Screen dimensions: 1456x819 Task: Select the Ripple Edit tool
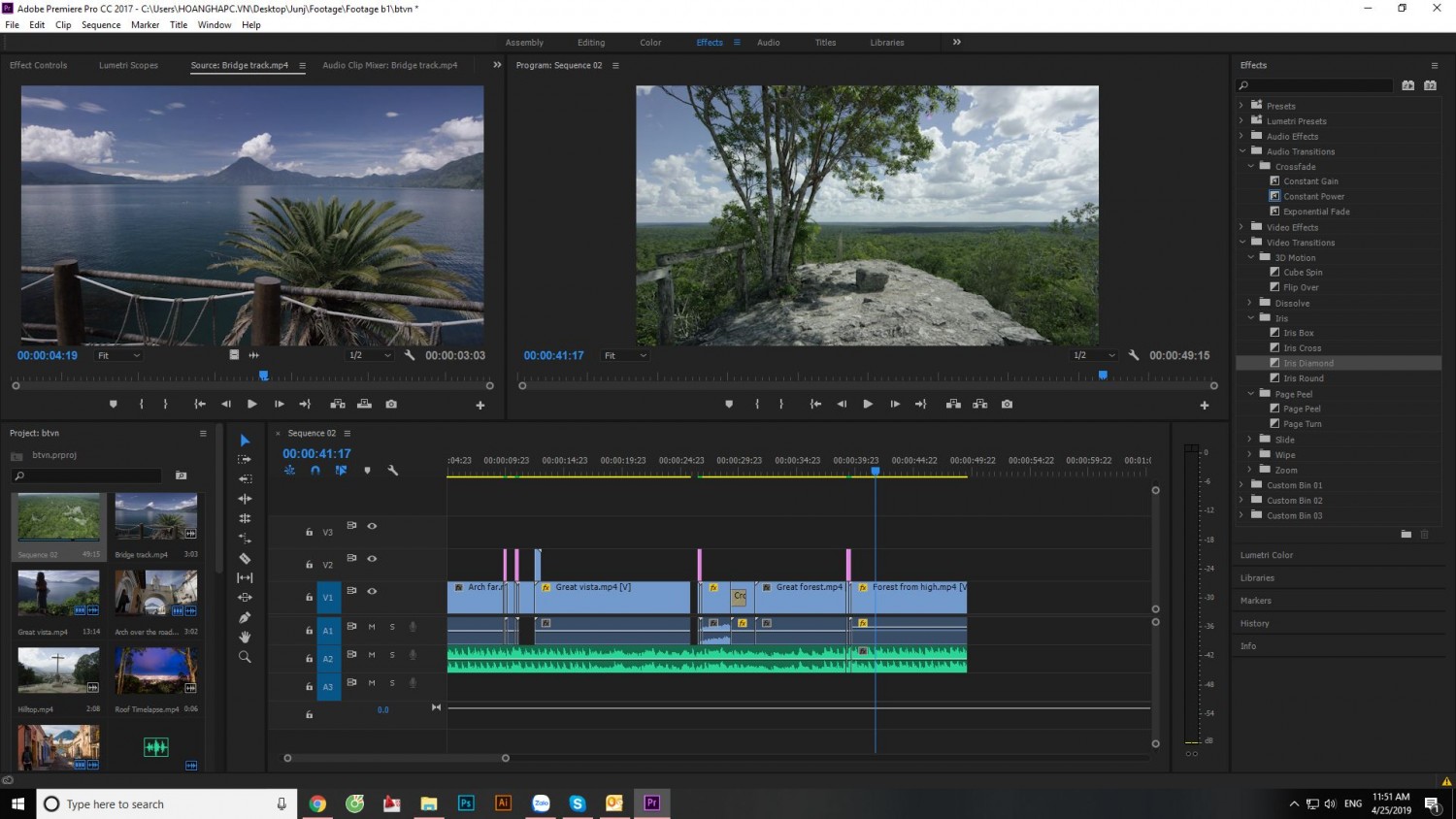coord(245,499)
